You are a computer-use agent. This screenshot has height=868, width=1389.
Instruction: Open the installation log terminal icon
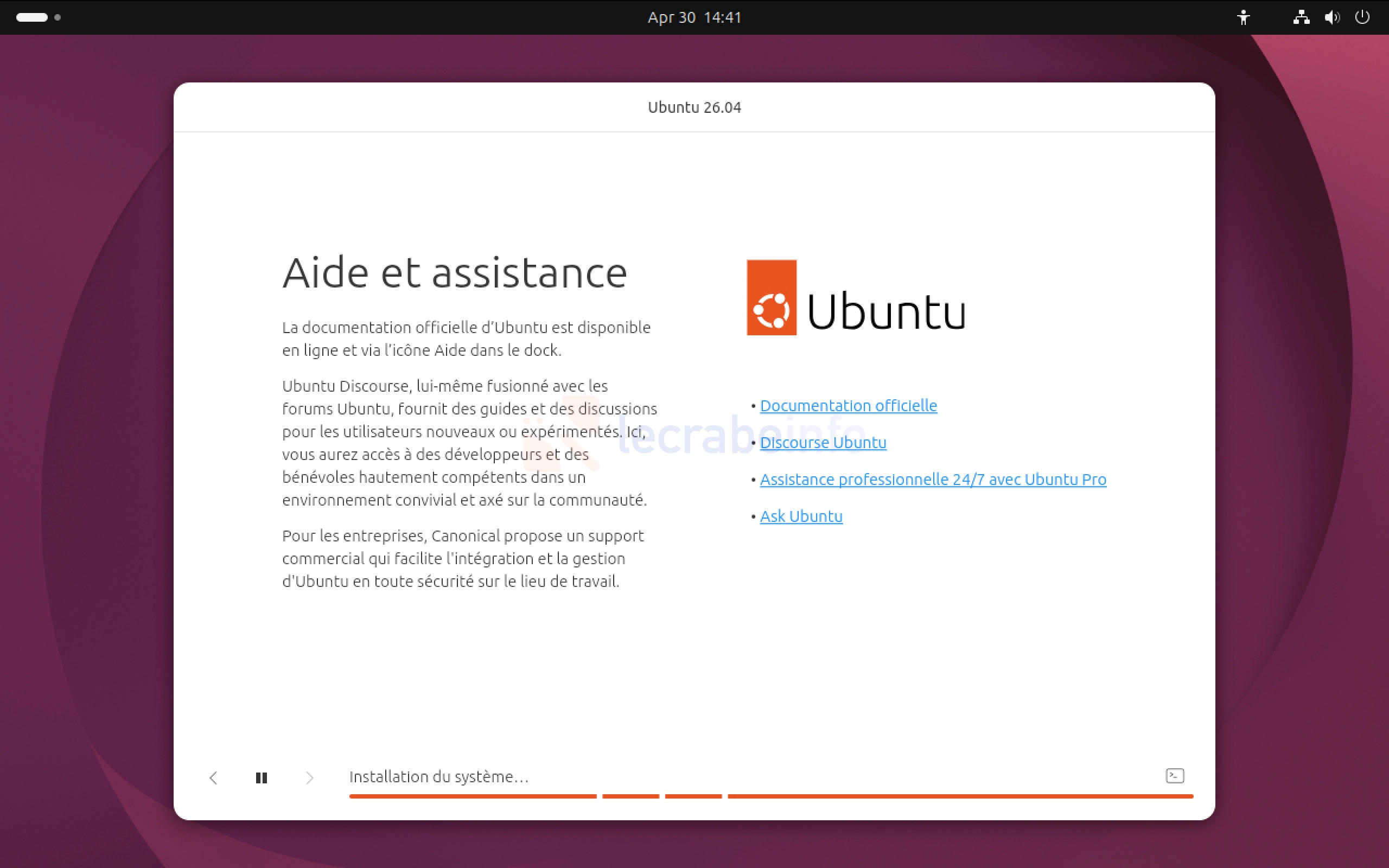pyautogui.click(x=1174, y=776)
